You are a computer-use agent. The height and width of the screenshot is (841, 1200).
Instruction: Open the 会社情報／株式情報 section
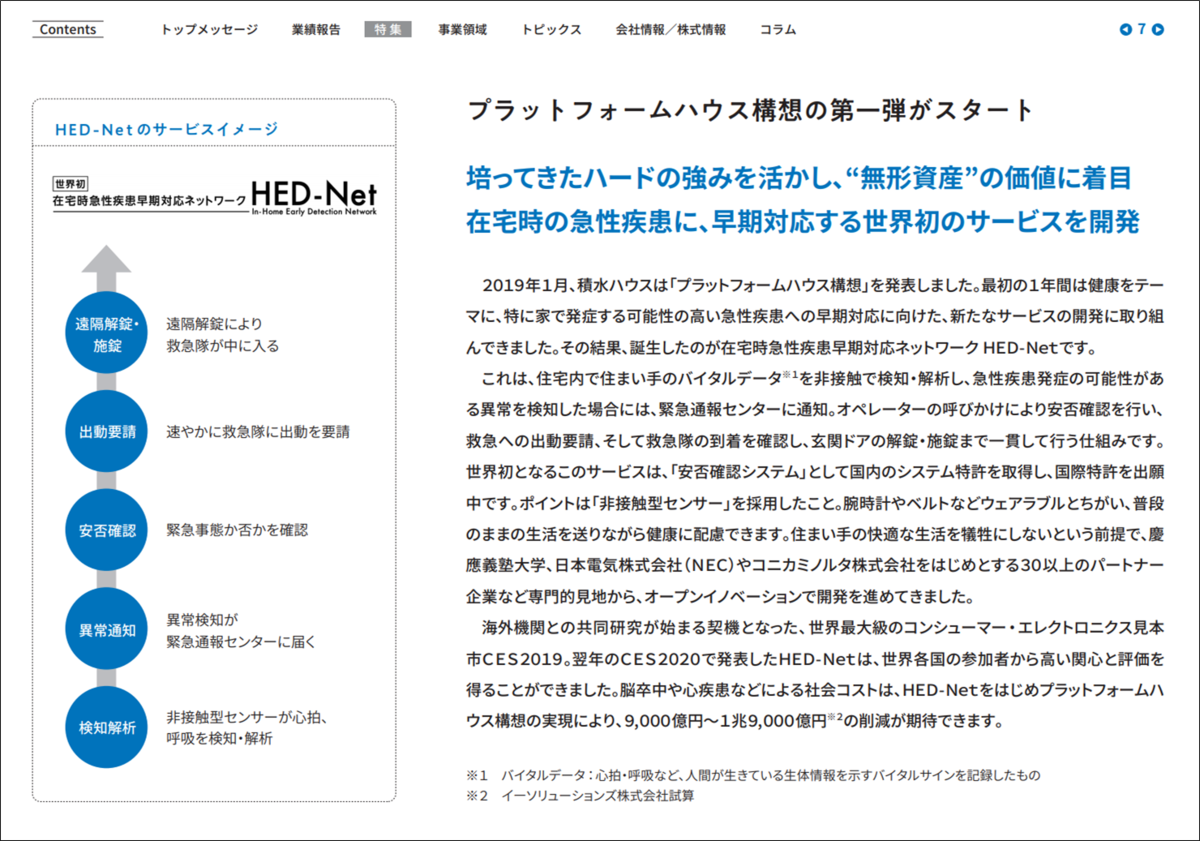[671, 29]
